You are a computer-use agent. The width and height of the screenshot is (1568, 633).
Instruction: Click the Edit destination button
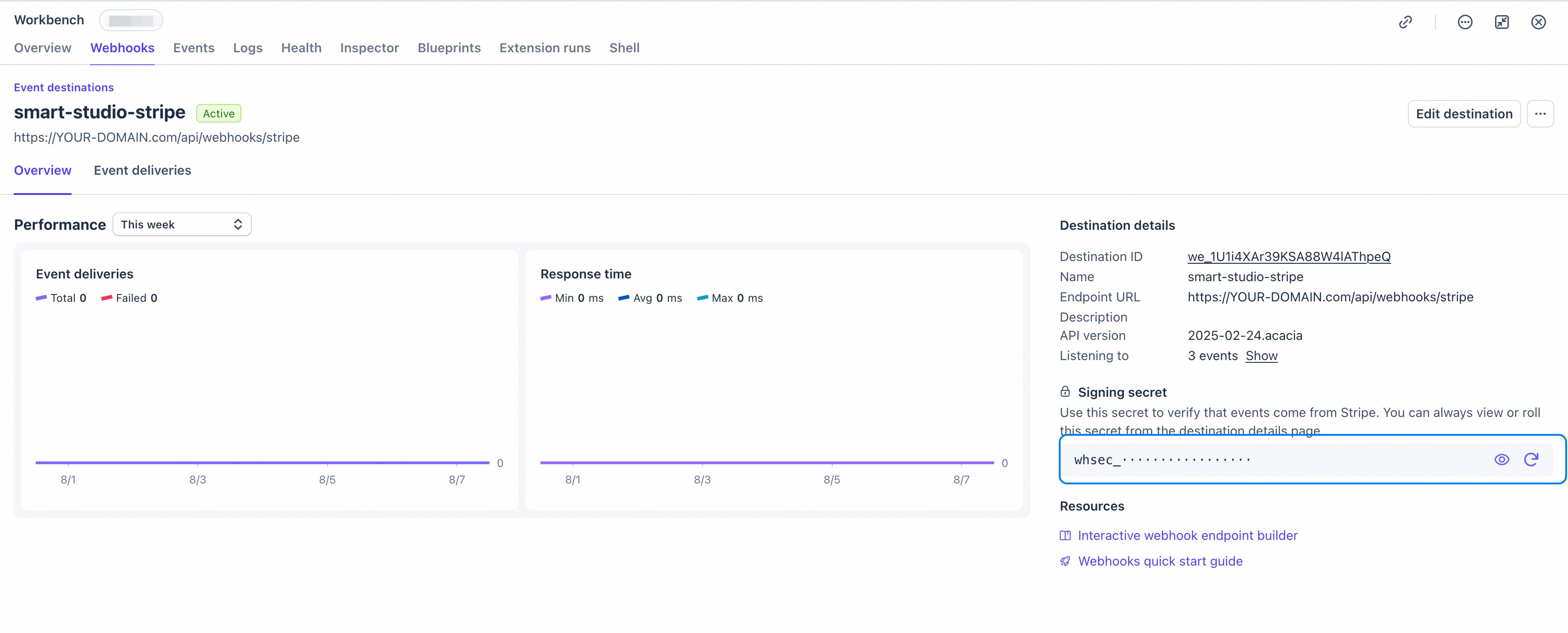coord(1464,114)
